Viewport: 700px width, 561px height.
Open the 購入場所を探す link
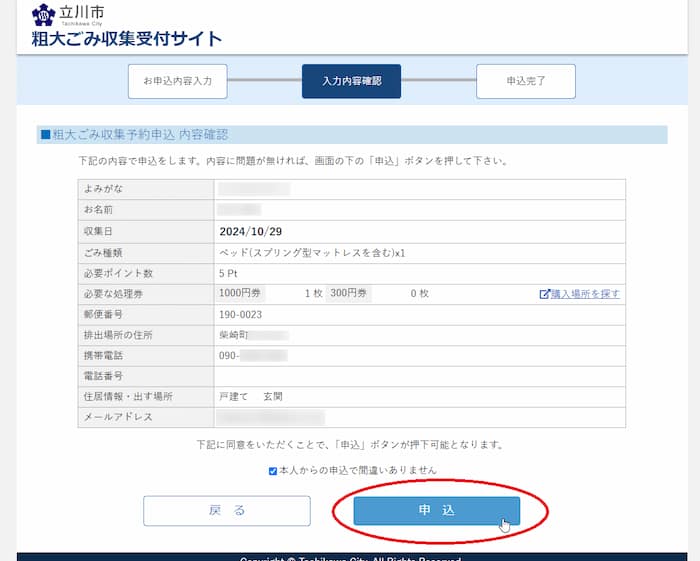585,294
